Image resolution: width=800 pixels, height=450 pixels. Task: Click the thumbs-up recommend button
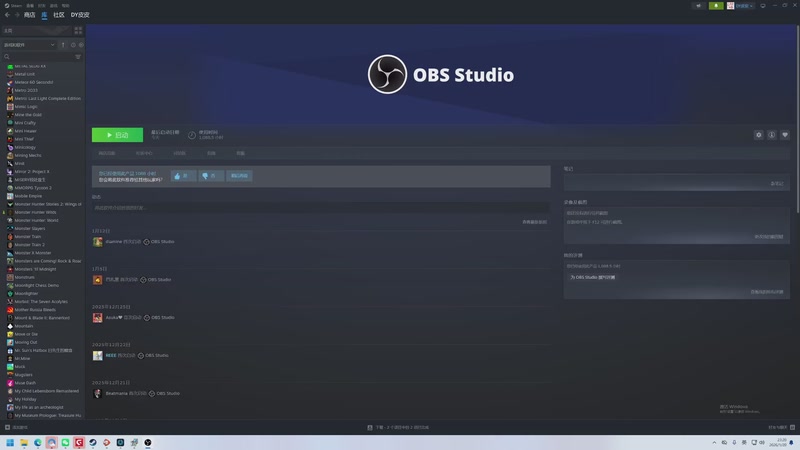[x=183, y=176]
